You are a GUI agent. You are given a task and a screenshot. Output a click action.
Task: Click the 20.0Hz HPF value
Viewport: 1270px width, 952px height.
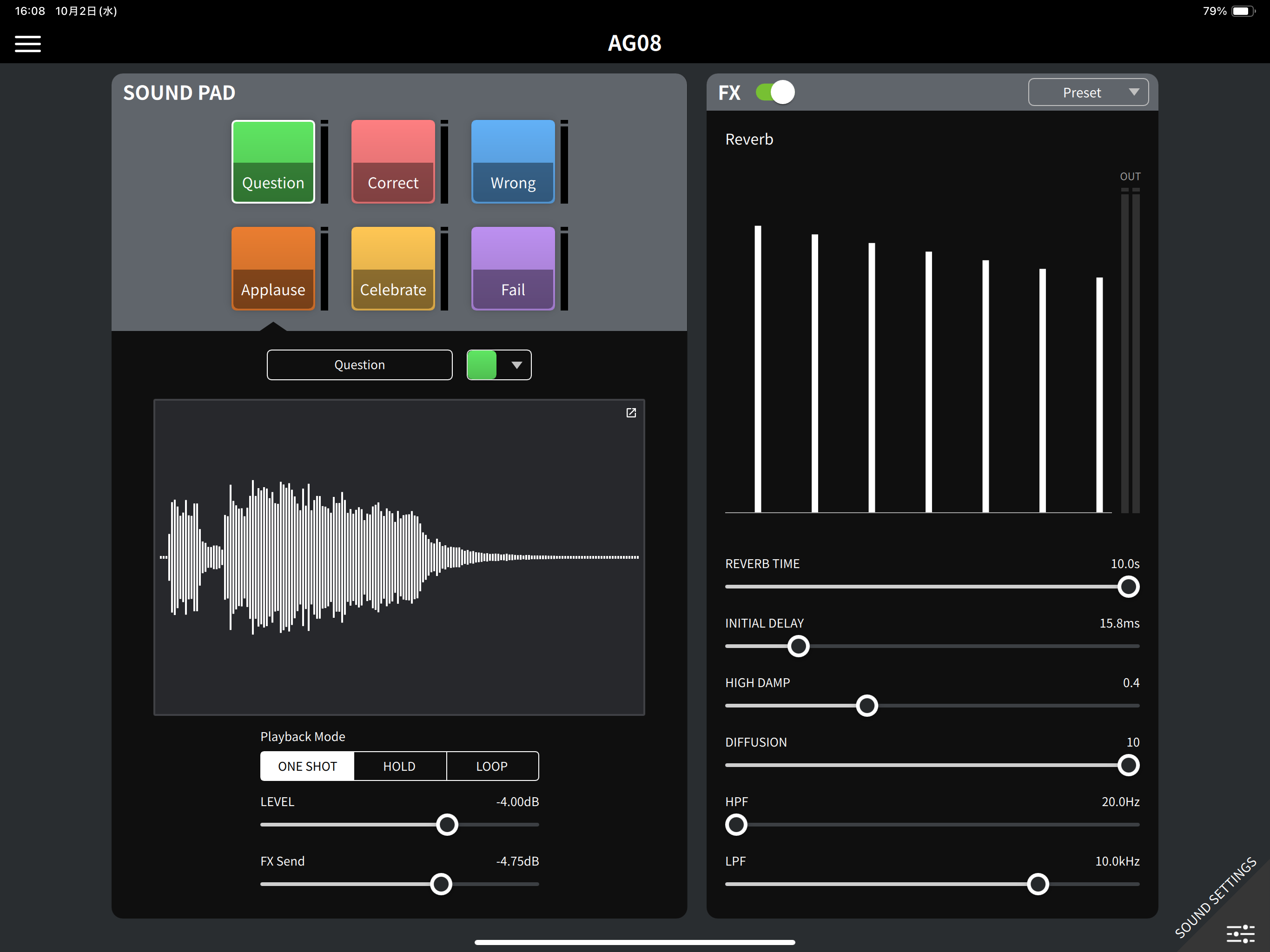pos(1120,801)
